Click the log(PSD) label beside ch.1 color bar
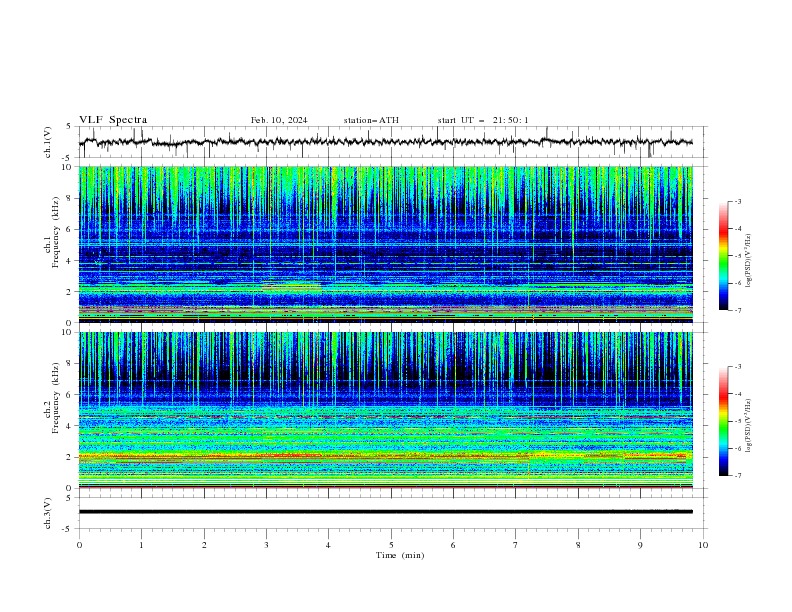792x612 pixels. [x=748, y=261]
